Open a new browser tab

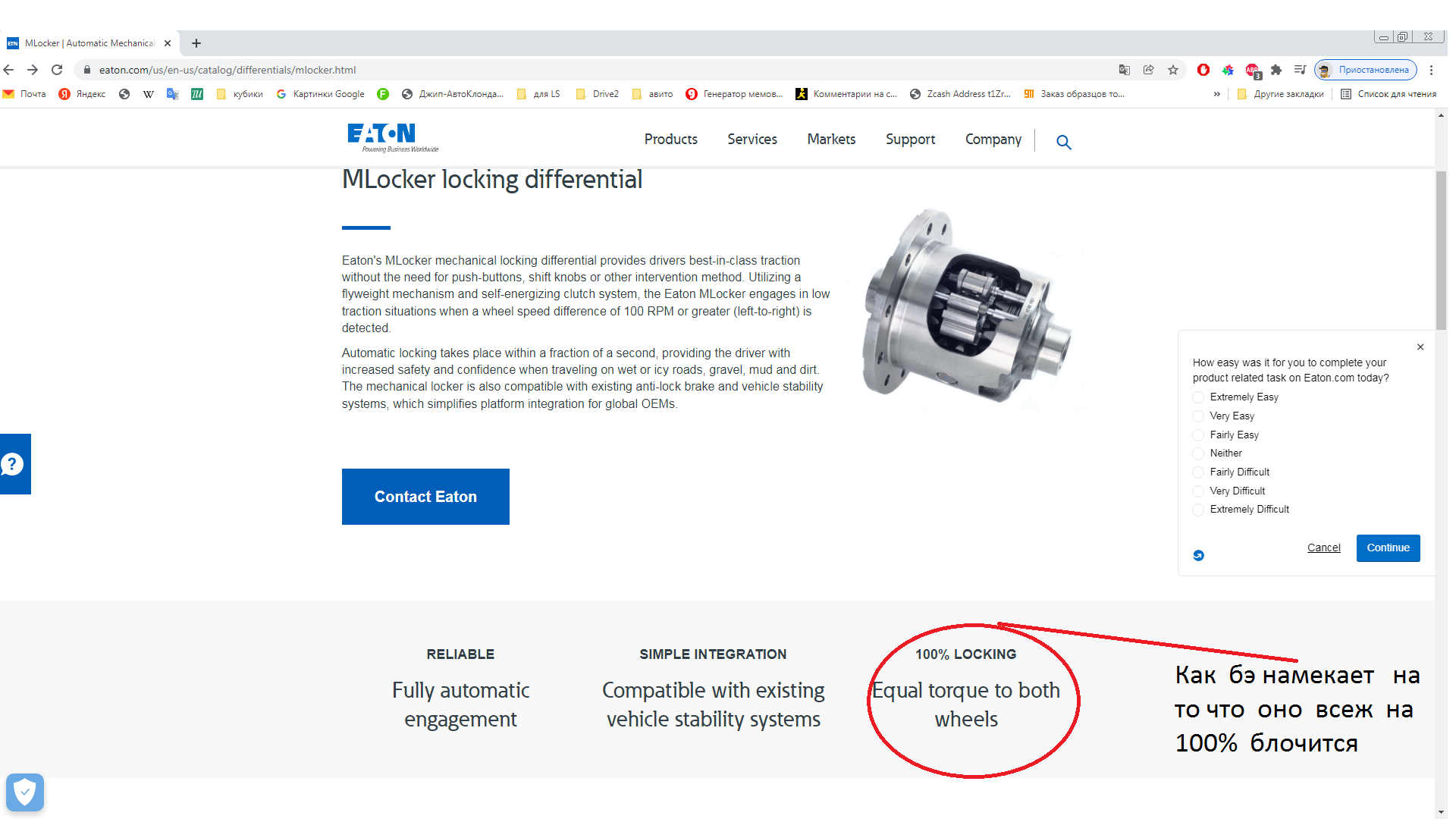point(196,43)
